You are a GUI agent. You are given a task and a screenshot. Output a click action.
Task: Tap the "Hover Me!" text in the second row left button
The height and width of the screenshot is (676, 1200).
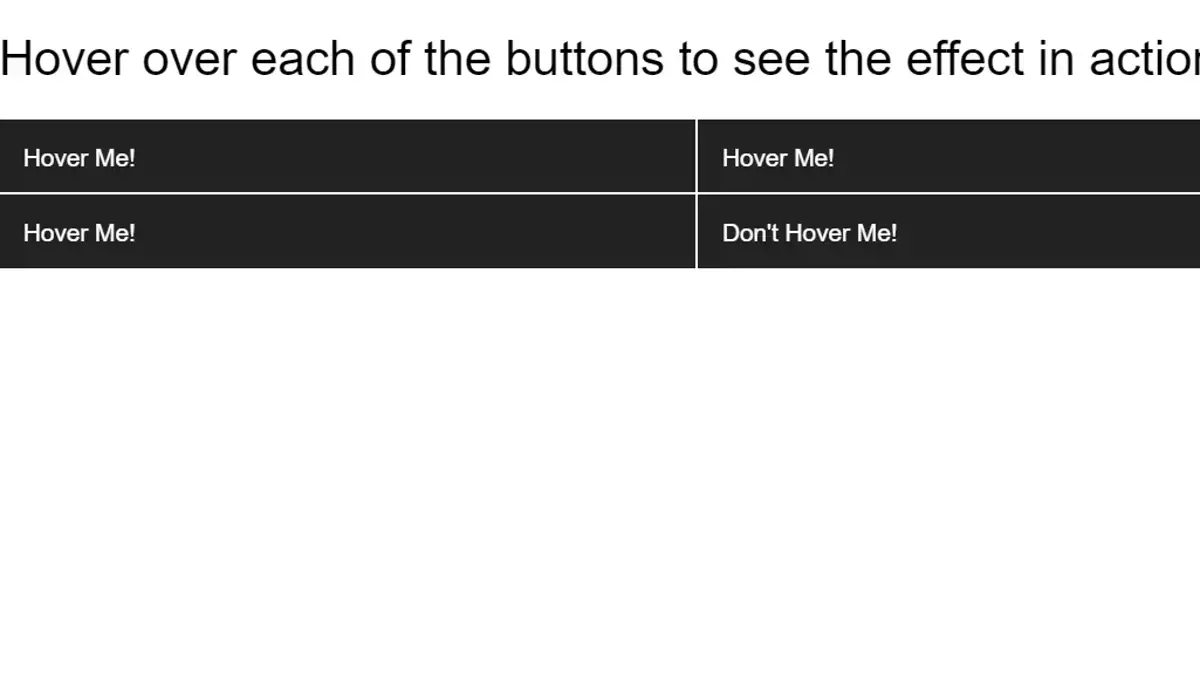click(79, 233)
